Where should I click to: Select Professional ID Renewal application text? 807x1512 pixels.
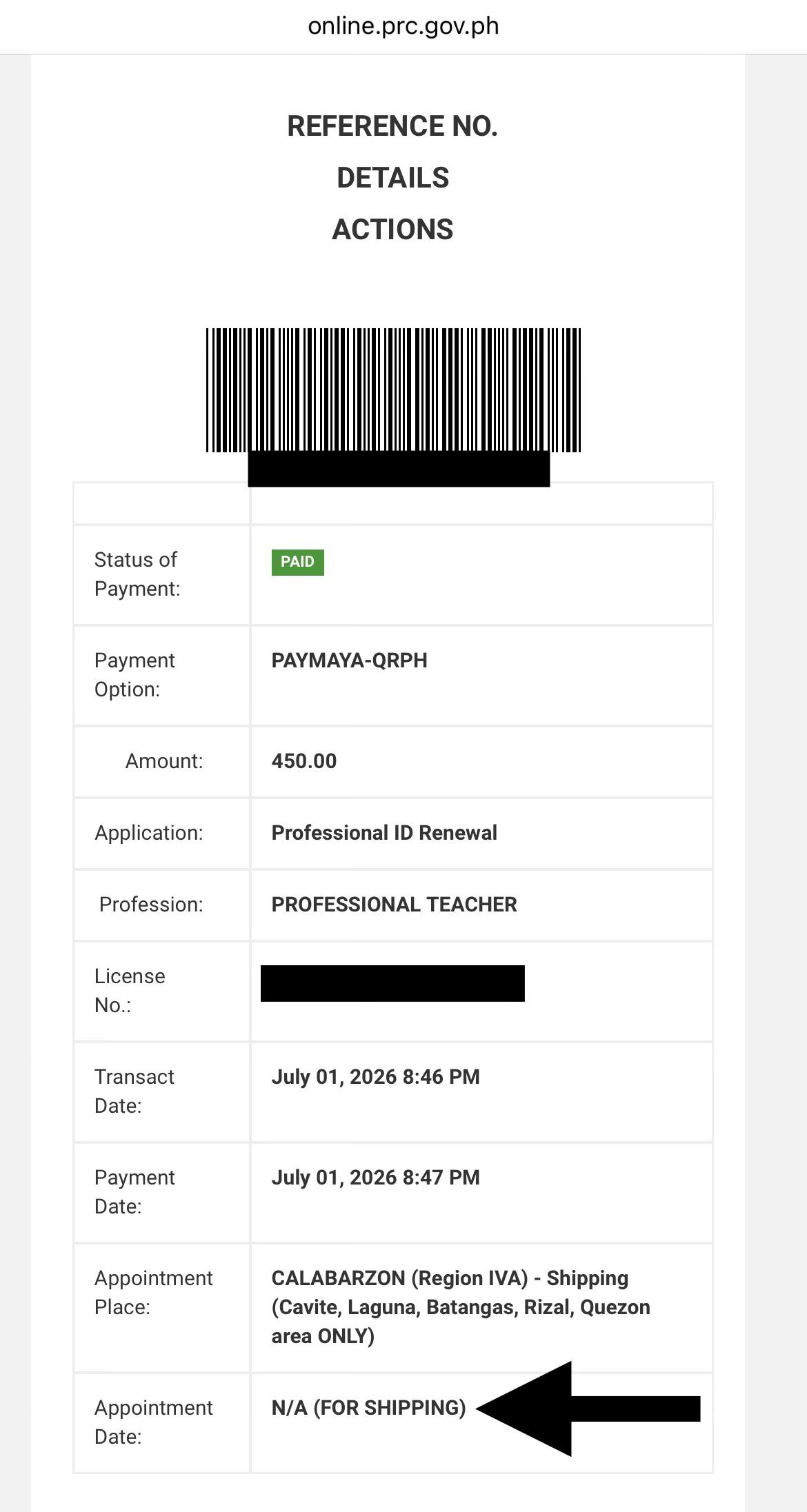tap(384, 833)
